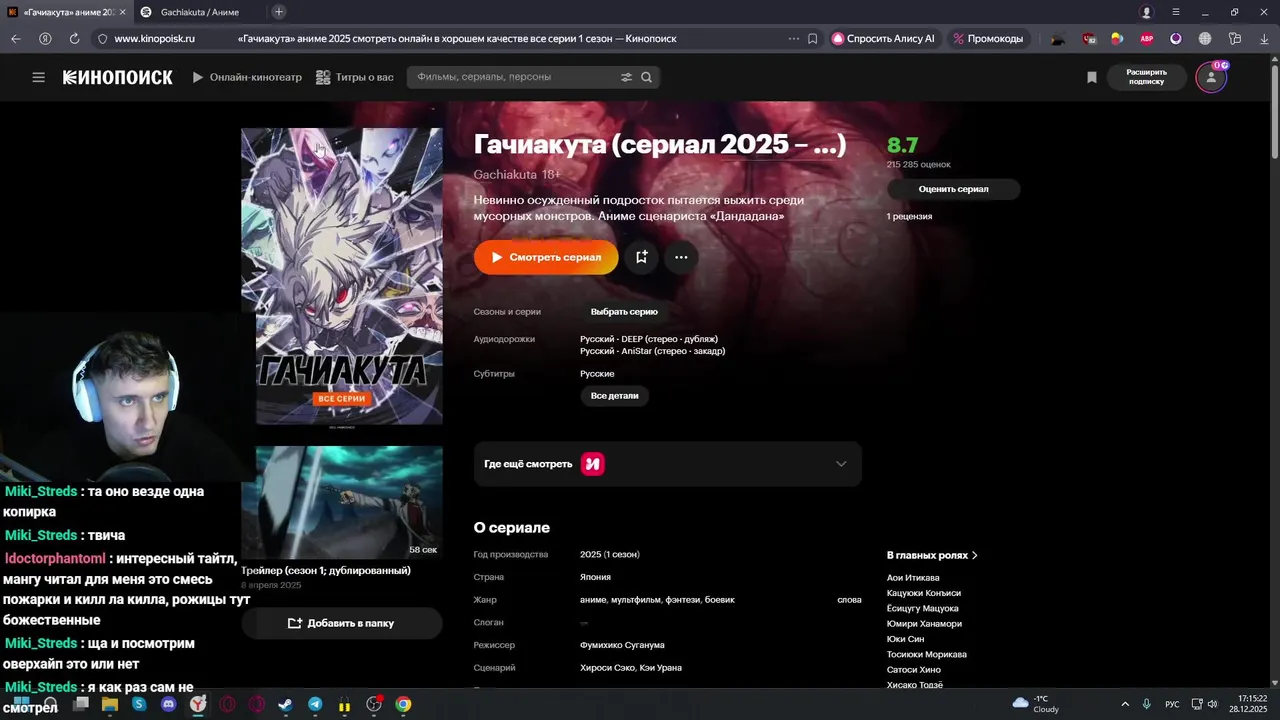Open search filter settings icon
This screenshot has width=1280, height=720.
(x=626, y=77)
